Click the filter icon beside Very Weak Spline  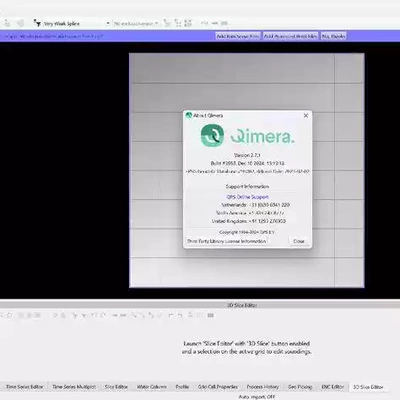(x=37, y=23)
